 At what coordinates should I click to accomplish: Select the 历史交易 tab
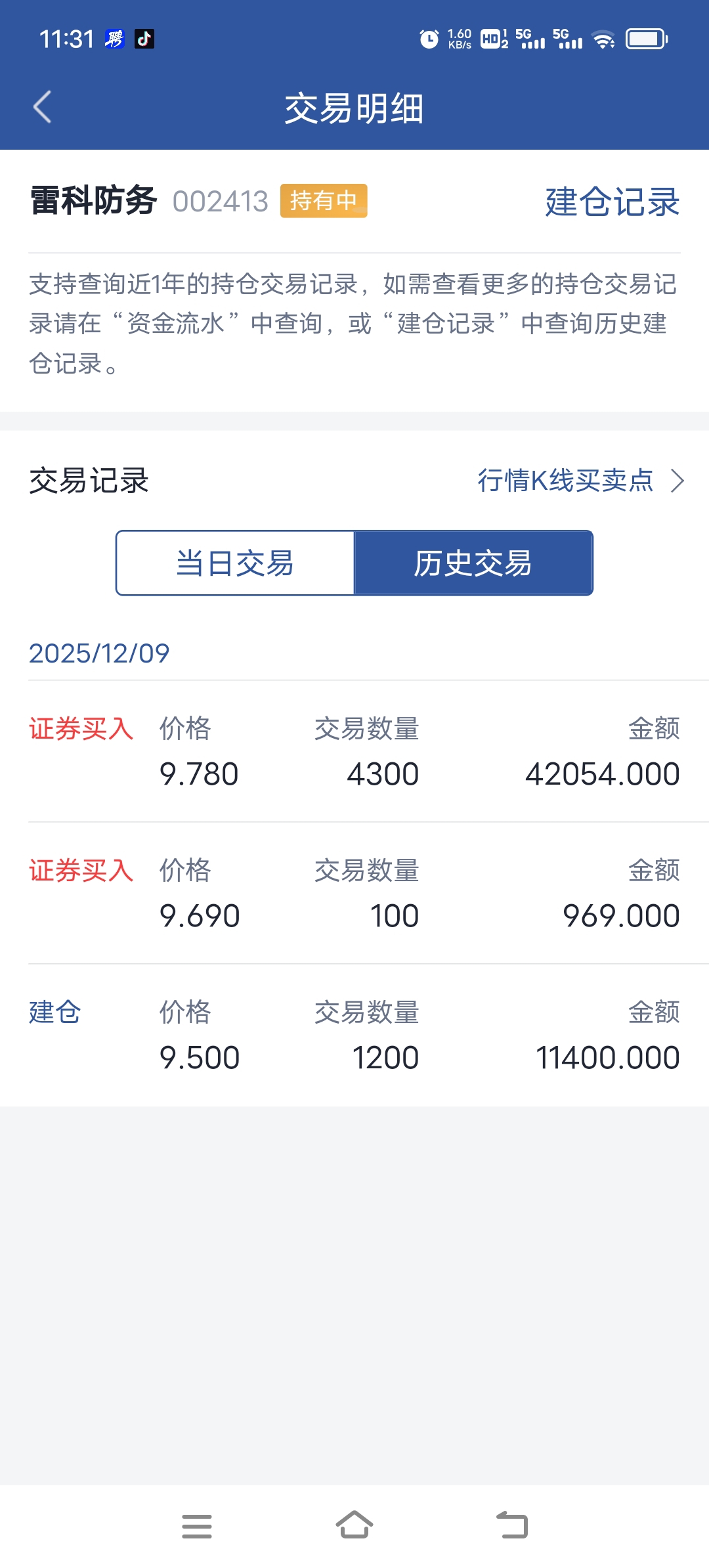[x=473, y=563]
